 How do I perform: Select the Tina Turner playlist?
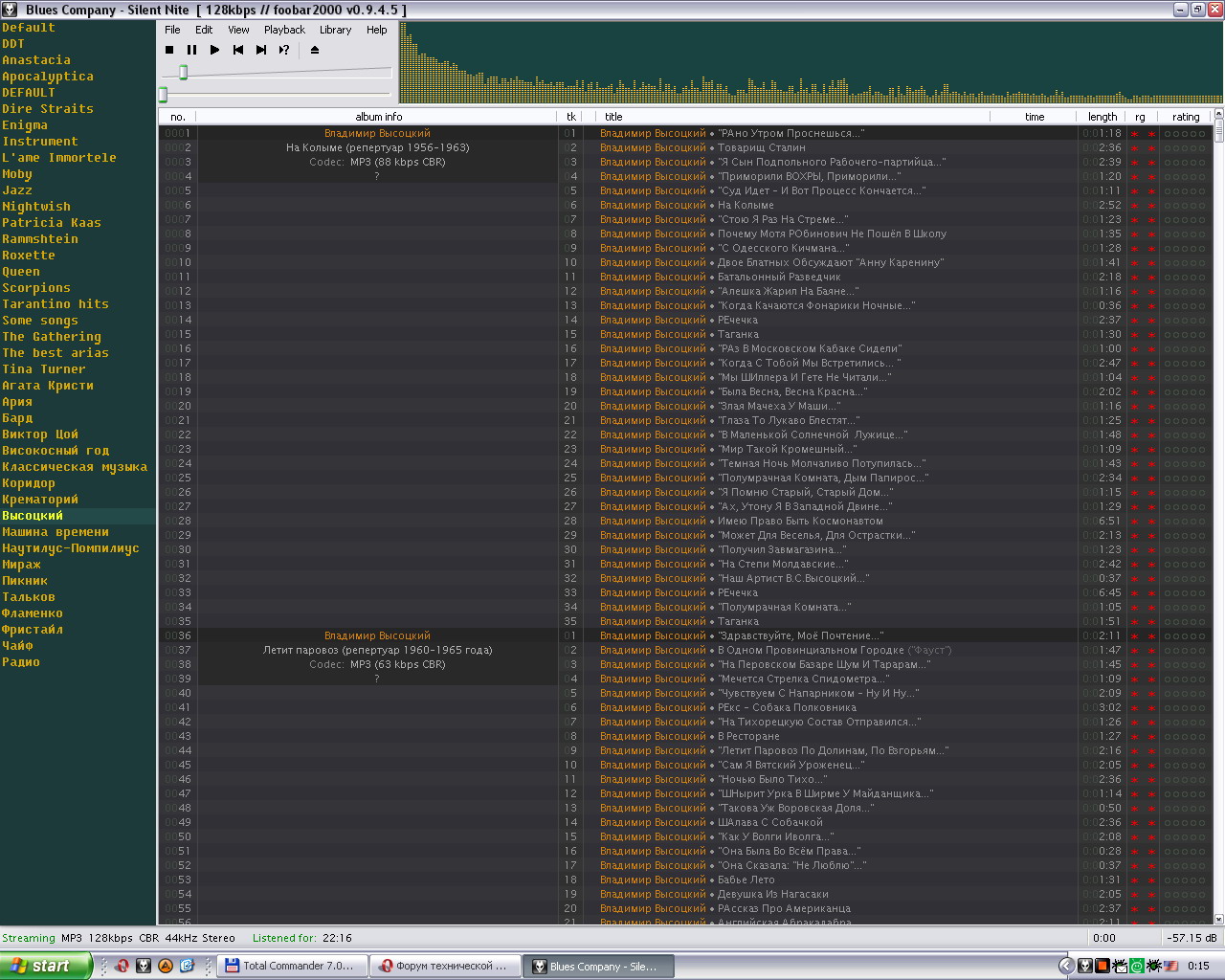pyautogui.click(x=44, y=369)
